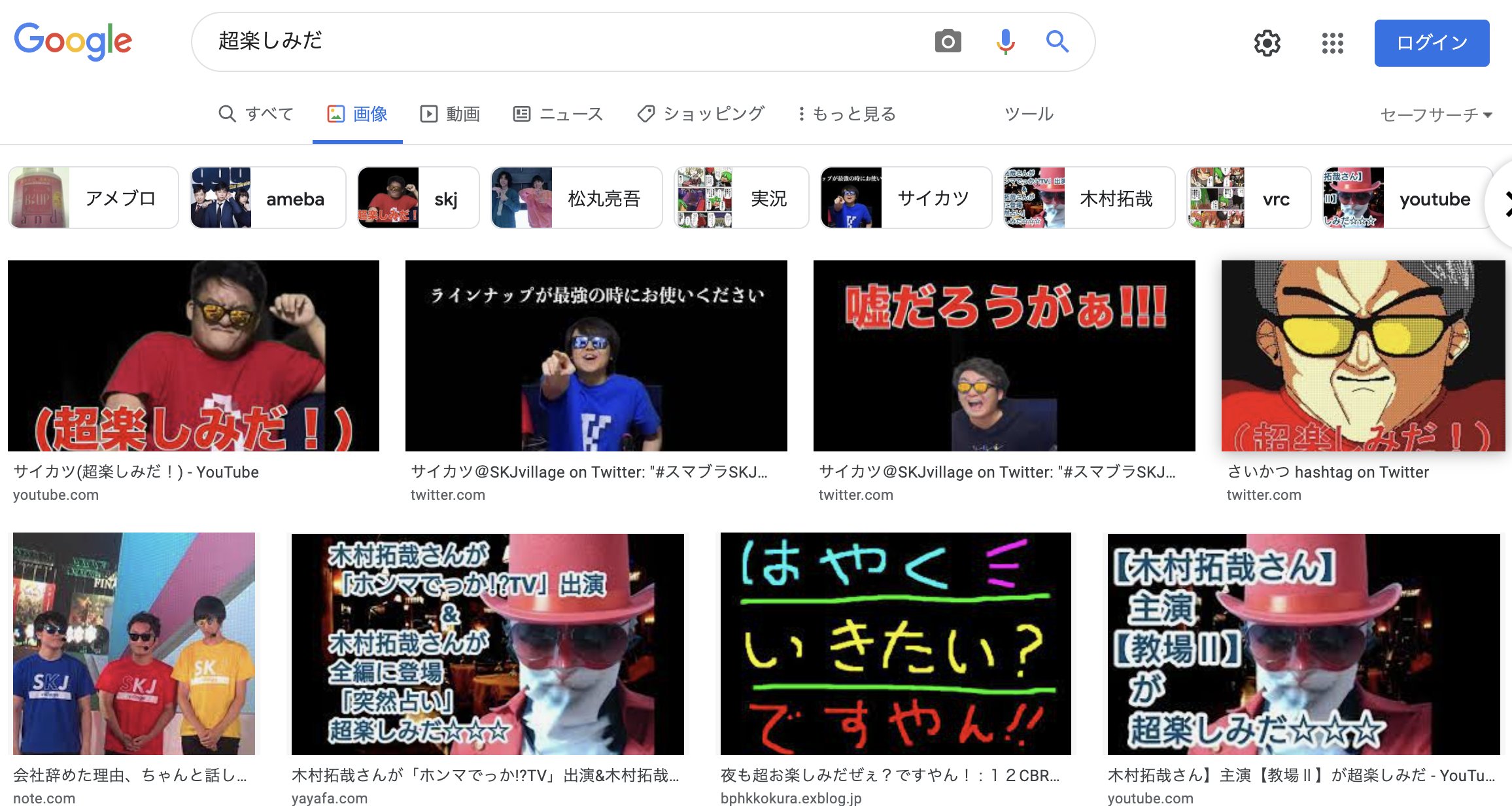This screenshot has height=806, width=1512.
Task: Select the skj suggestion chip
Action: 419,198
